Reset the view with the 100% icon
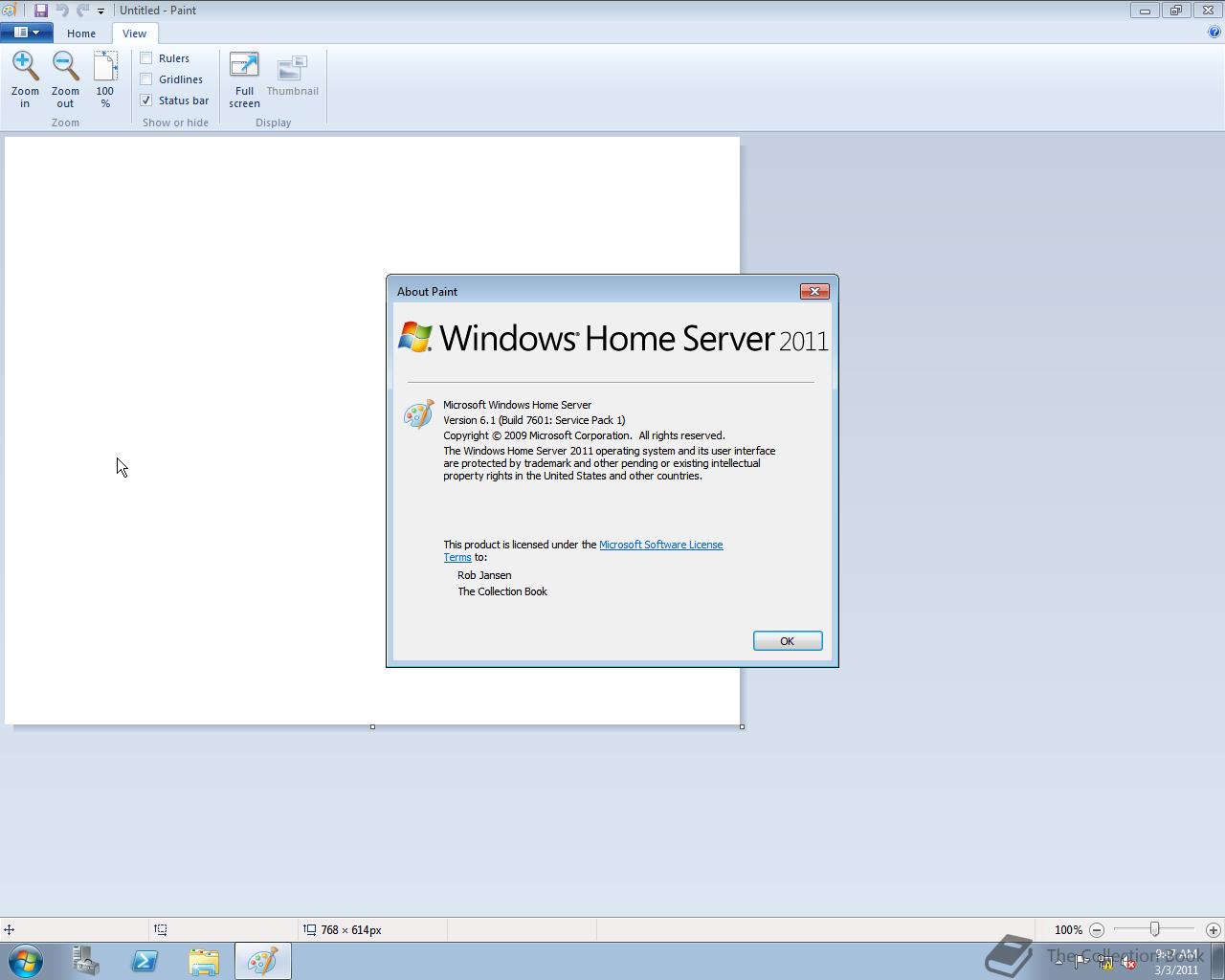 (105, 67)
